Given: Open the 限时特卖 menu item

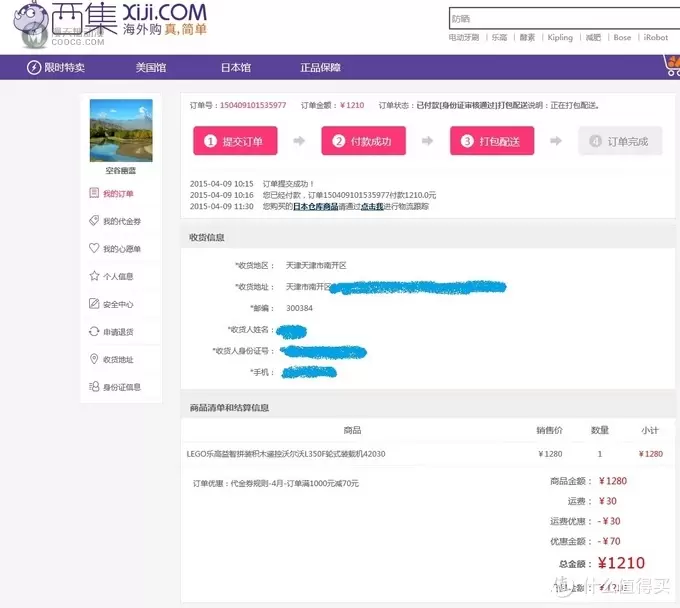Looking at the screenshot, I should pyautogui.click(x=64, y=68).
